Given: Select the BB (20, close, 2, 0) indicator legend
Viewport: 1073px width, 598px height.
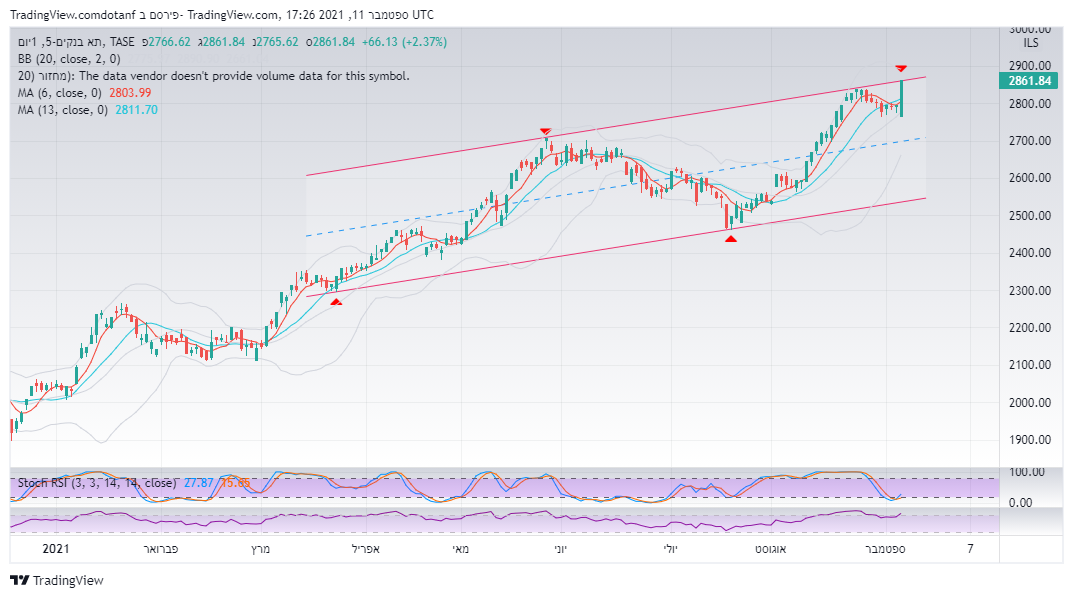Looking at the screenshot, I should [x=69, y=59].
